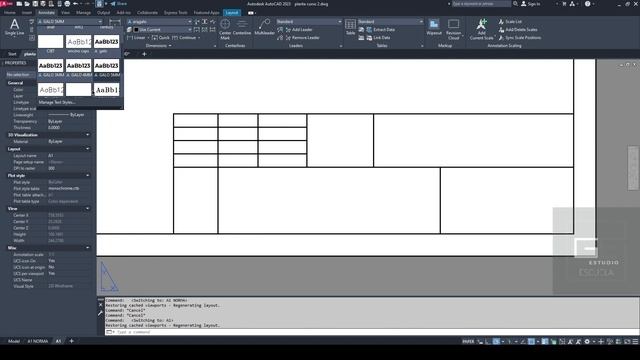Screen dimensions: 640x360
Task: Expand the Dimensions panel title
Action: click(158, 46)
